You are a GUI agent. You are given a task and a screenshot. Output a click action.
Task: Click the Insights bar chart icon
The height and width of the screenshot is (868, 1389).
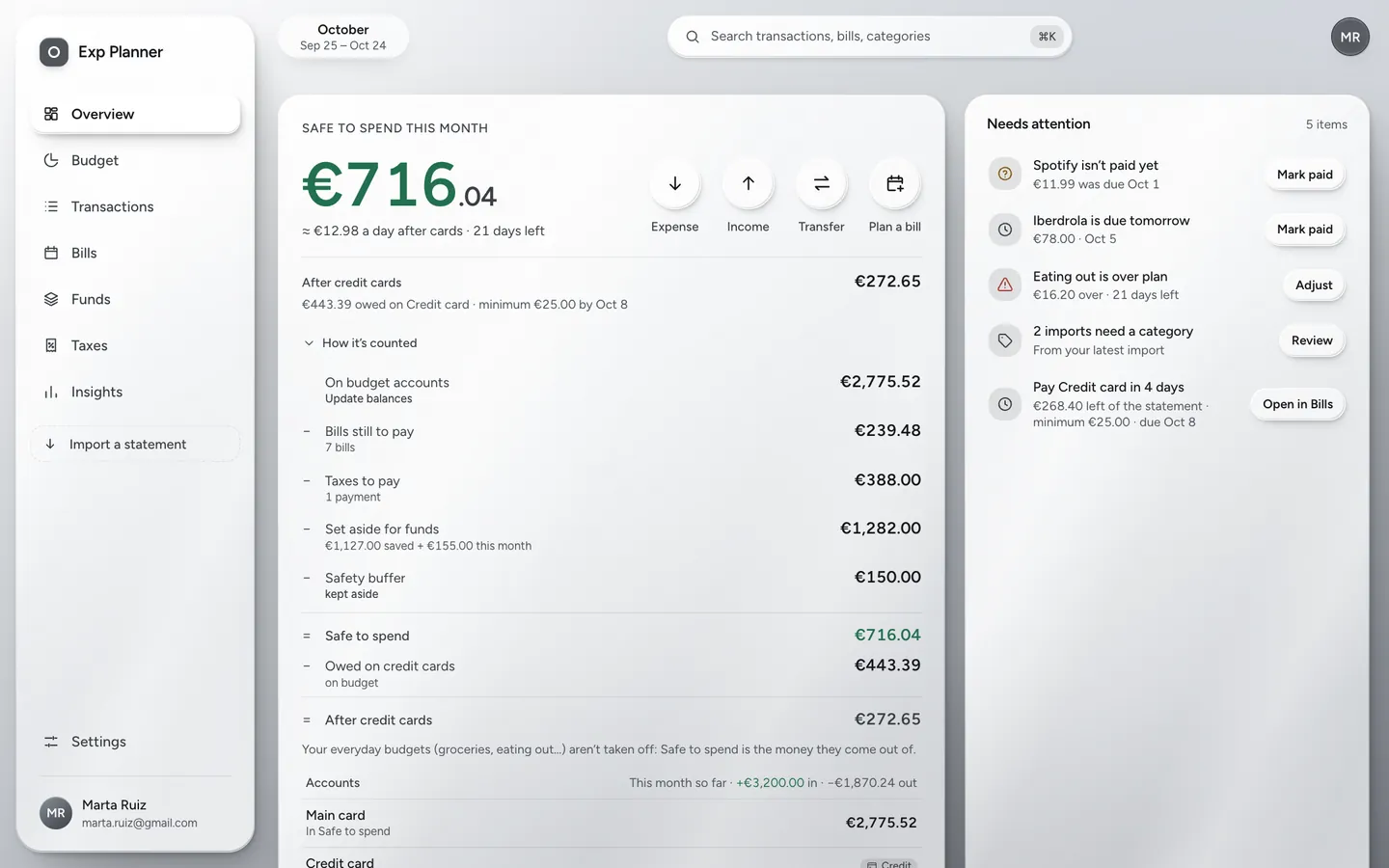tap(51, 392)
